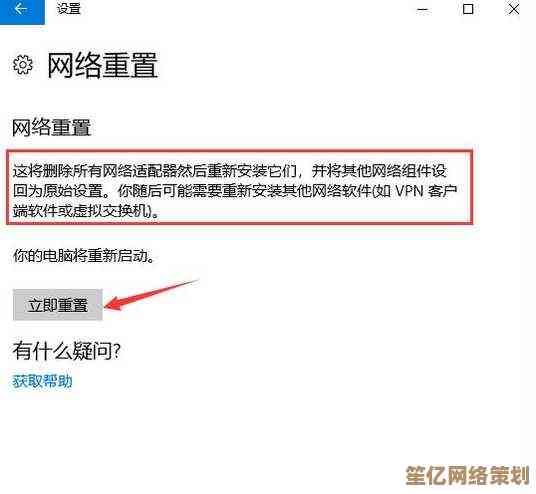The image size is (536, 494).
Task: Minimize the 设置 window
Action: coord(423,10)
